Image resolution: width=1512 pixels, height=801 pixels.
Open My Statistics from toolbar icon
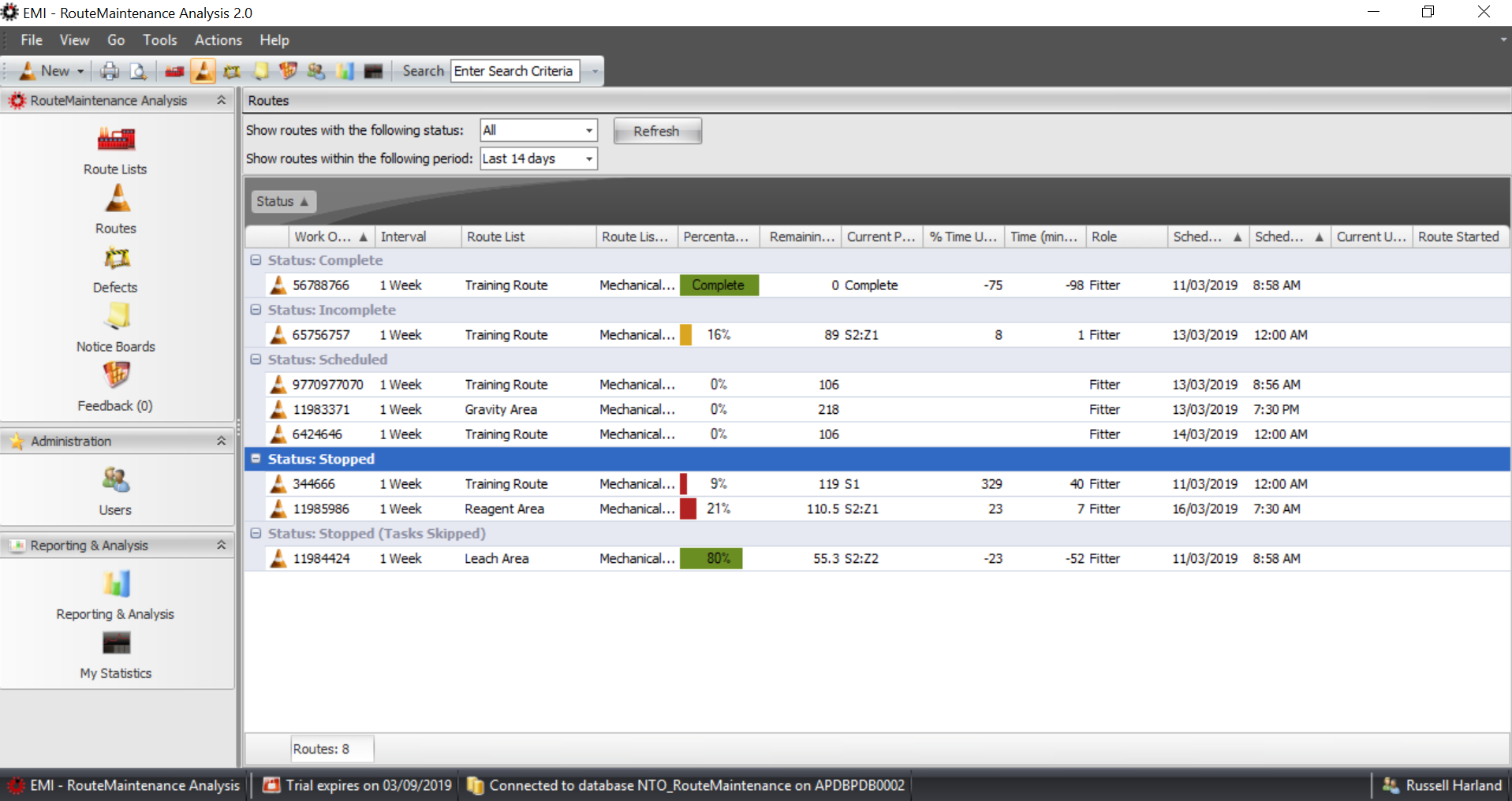(373, 71)
